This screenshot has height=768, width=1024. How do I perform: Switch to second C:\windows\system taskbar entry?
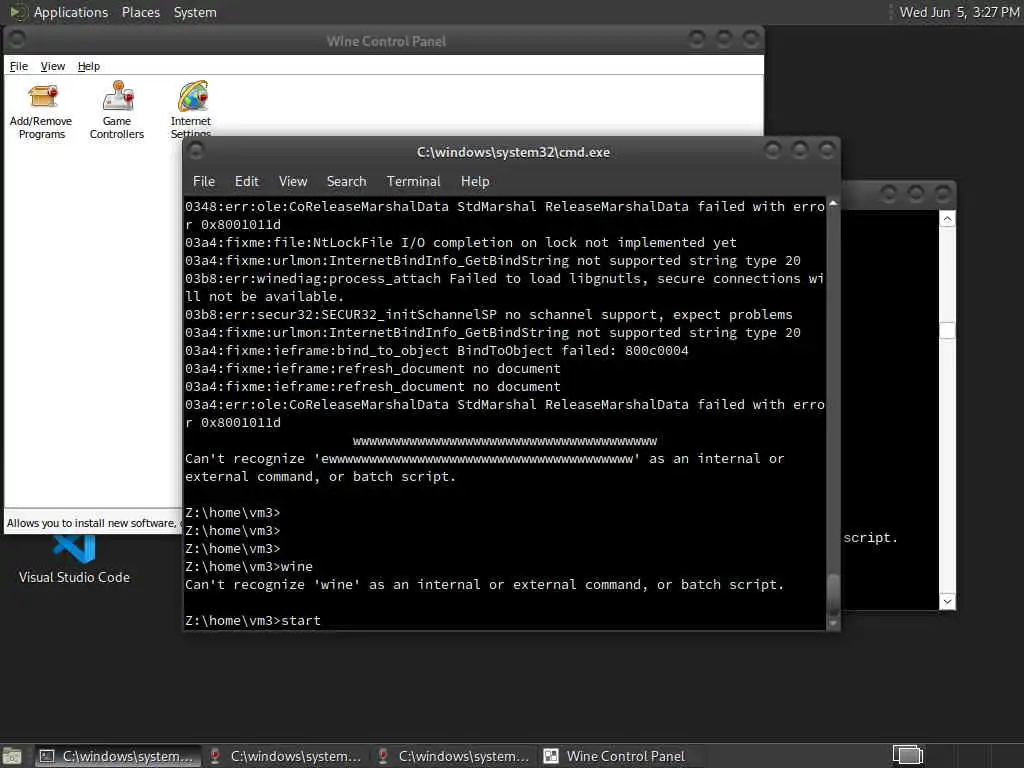[x=285, y=756]
